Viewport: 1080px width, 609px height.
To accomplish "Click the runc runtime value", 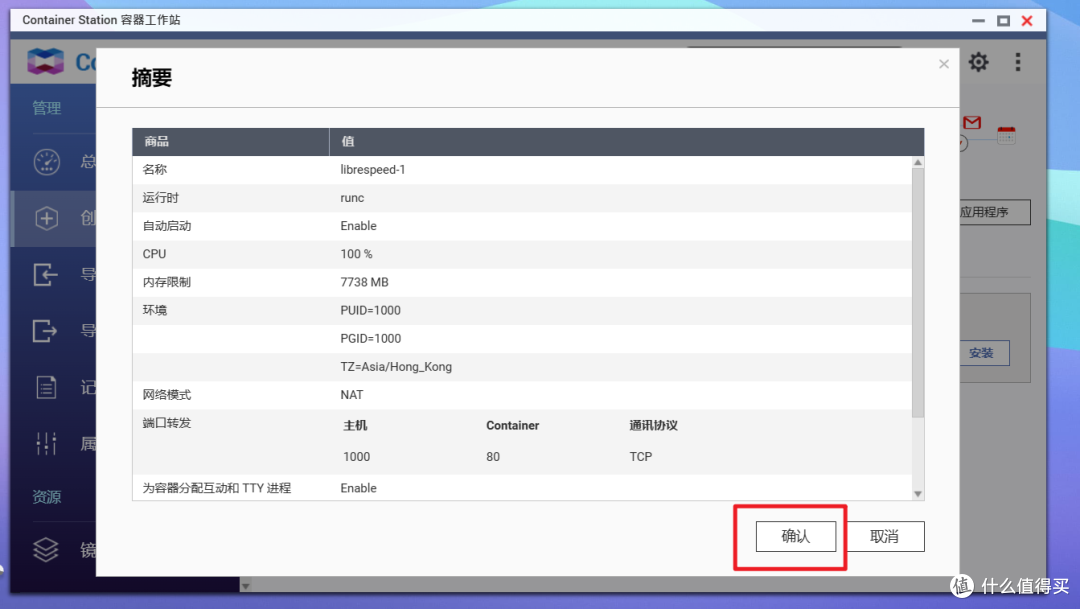I will tap(352, 198).
